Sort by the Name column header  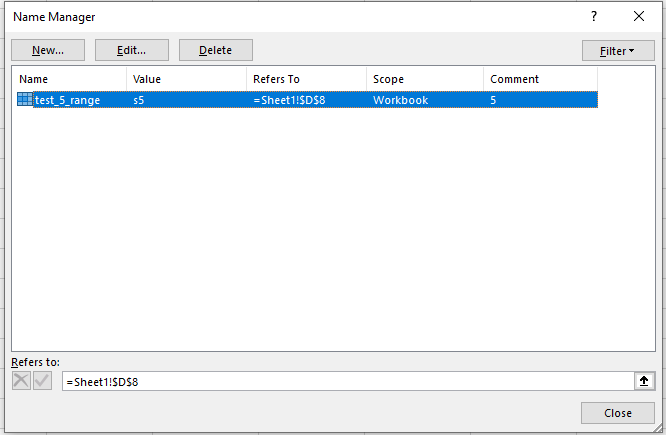(69, 79)
